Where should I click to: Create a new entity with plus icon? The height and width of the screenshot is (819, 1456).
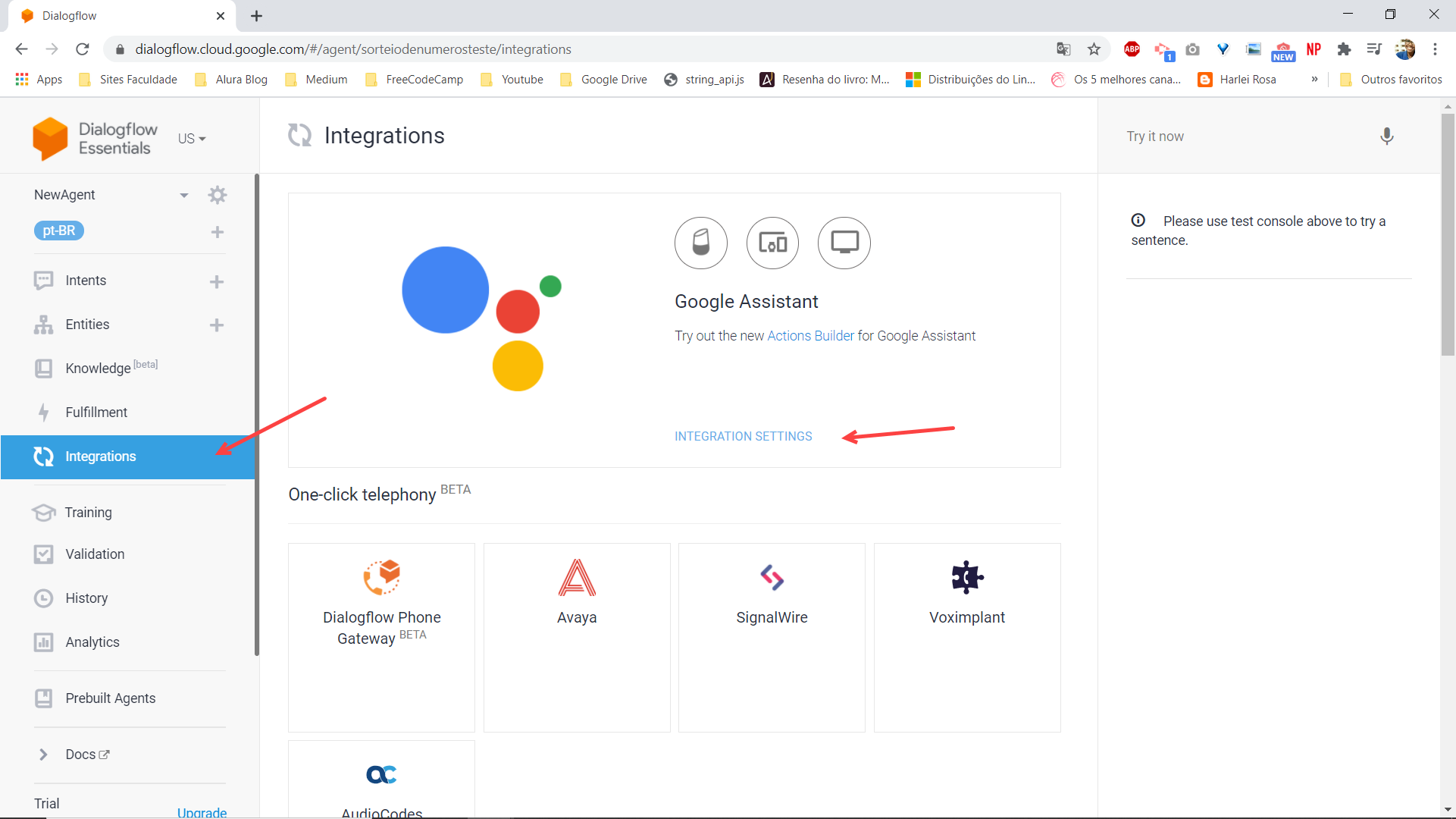pyautogui.click(x=217, y=325)
